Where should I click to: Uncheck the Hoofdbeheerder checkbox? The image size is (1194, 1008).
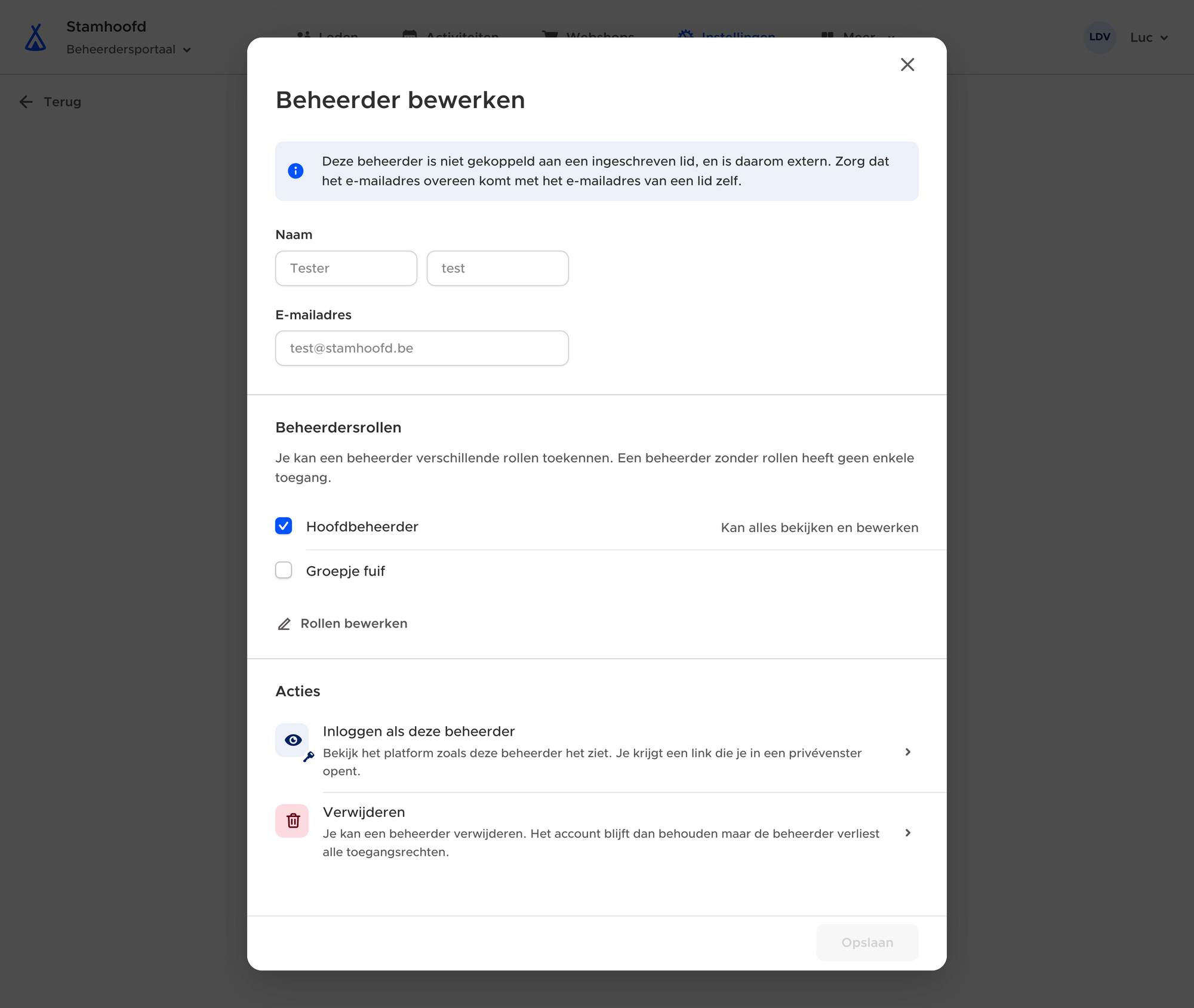point(284,526)
